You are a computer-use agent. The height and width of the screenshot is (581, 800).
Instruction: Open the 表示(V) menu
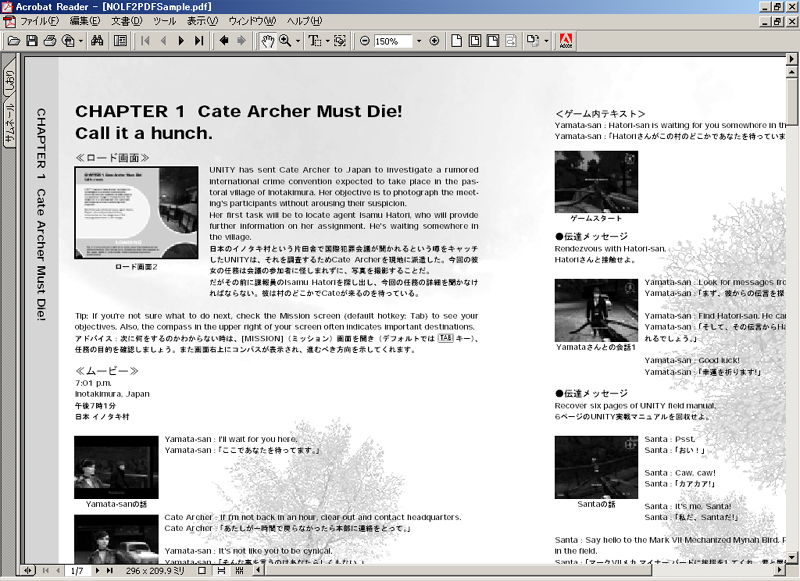click(202, 21)
